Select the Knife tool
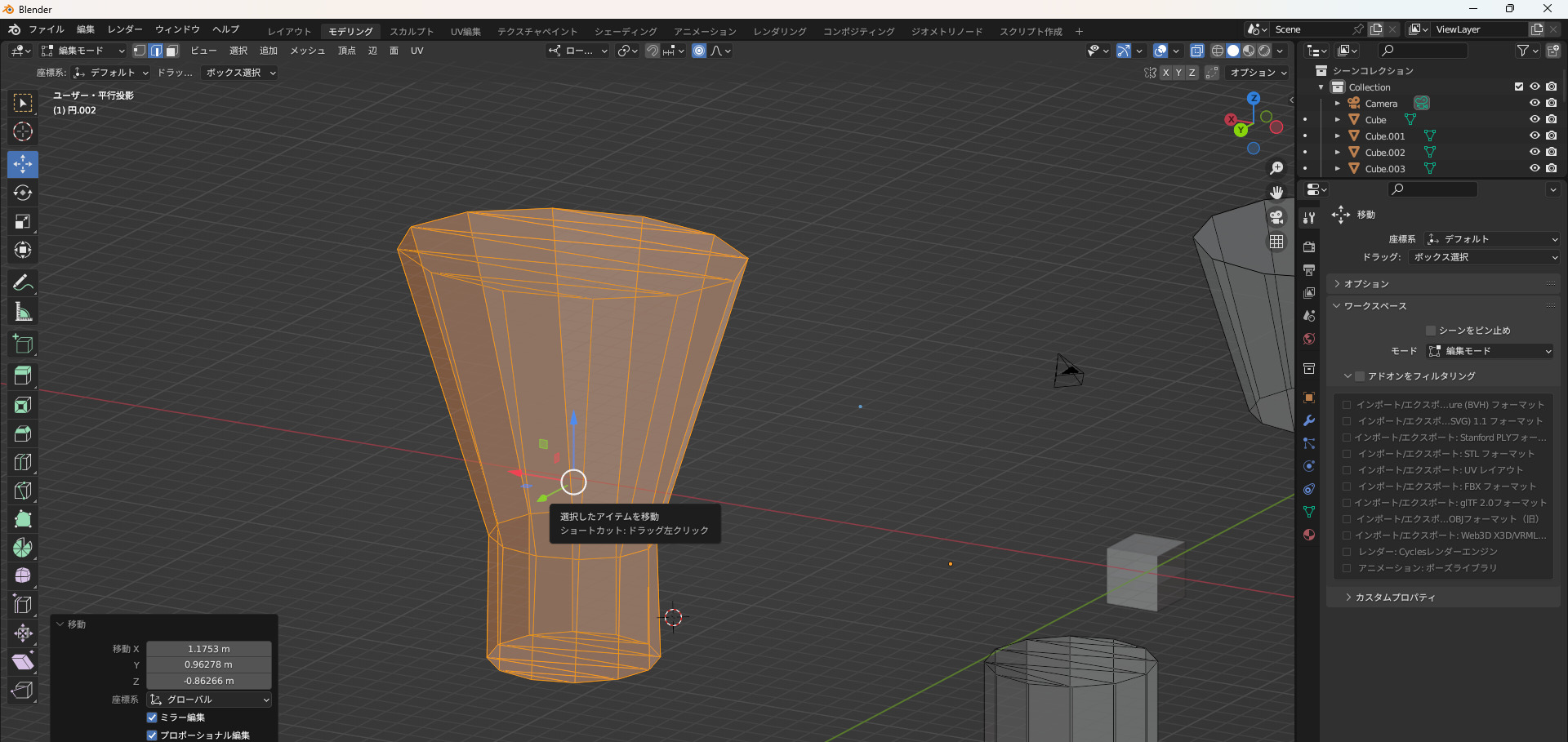 (x=23, y=491)
